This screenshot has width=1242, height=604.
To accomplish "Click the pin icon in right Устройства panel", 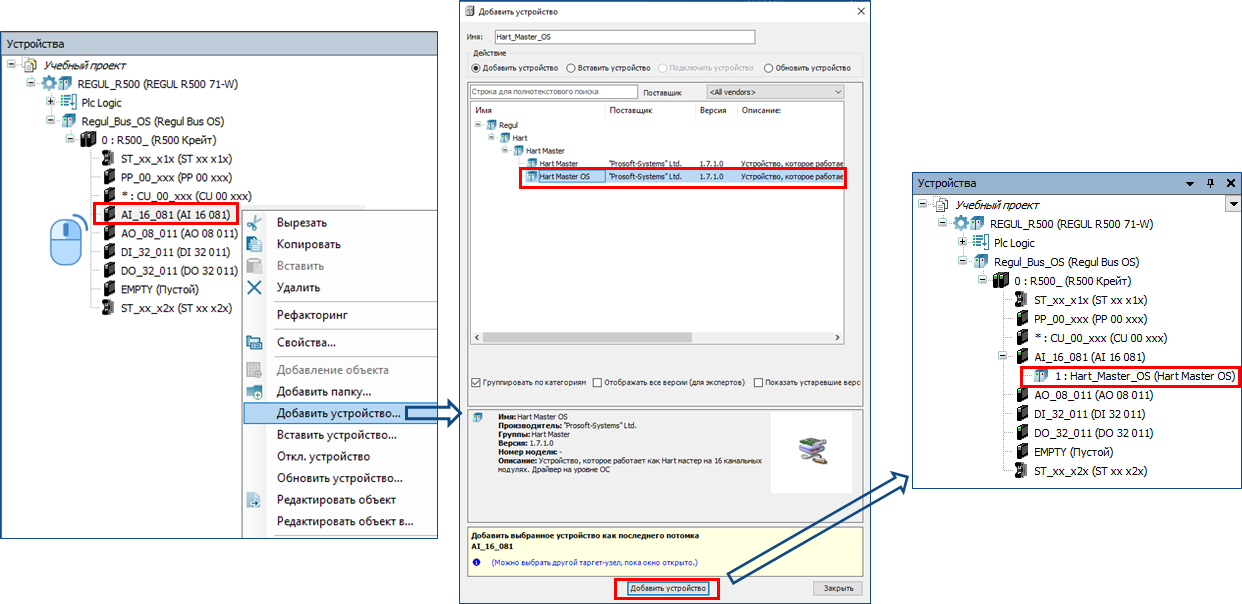I will pos(1210,184).
